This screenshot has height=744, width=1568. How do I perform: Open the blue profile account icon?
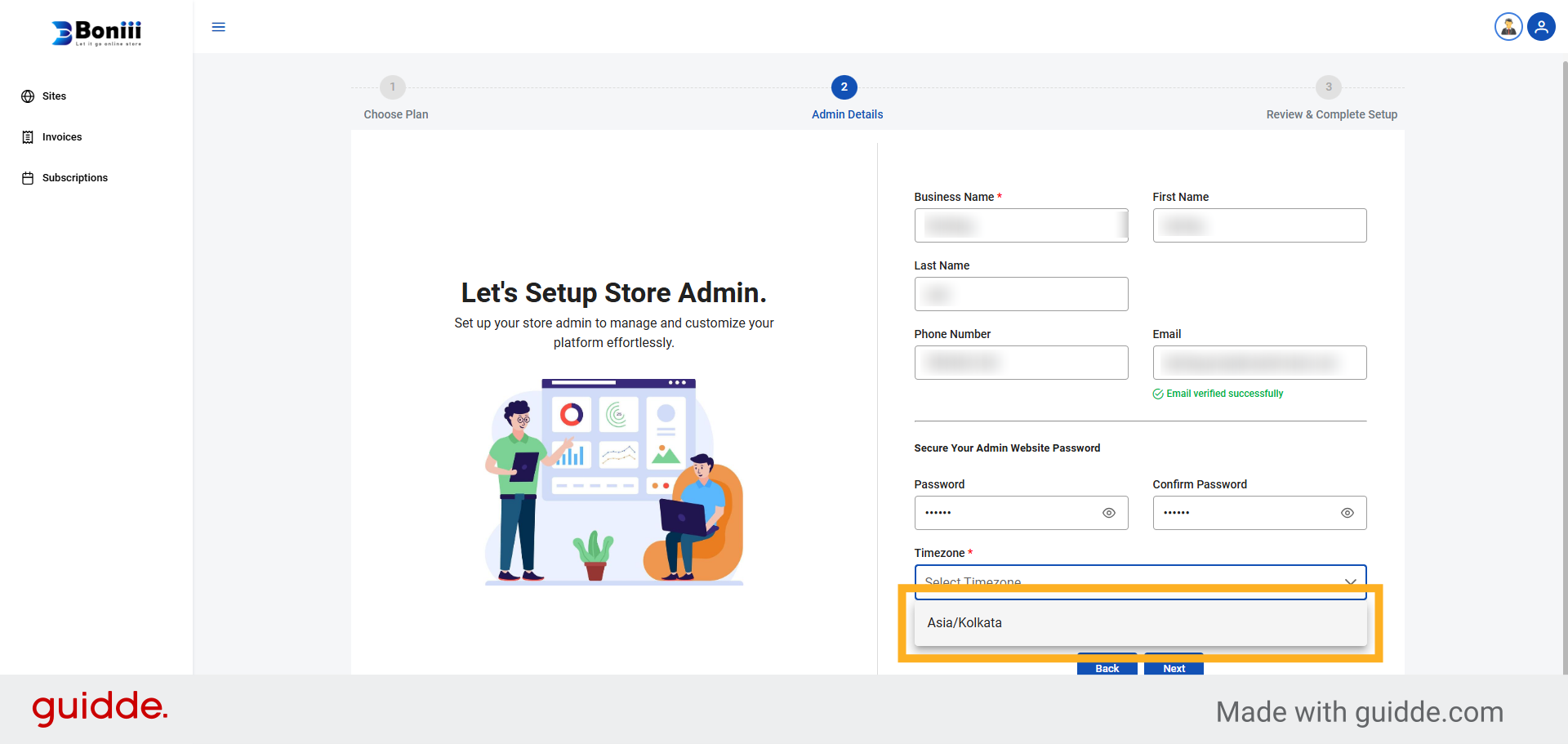1541,27
